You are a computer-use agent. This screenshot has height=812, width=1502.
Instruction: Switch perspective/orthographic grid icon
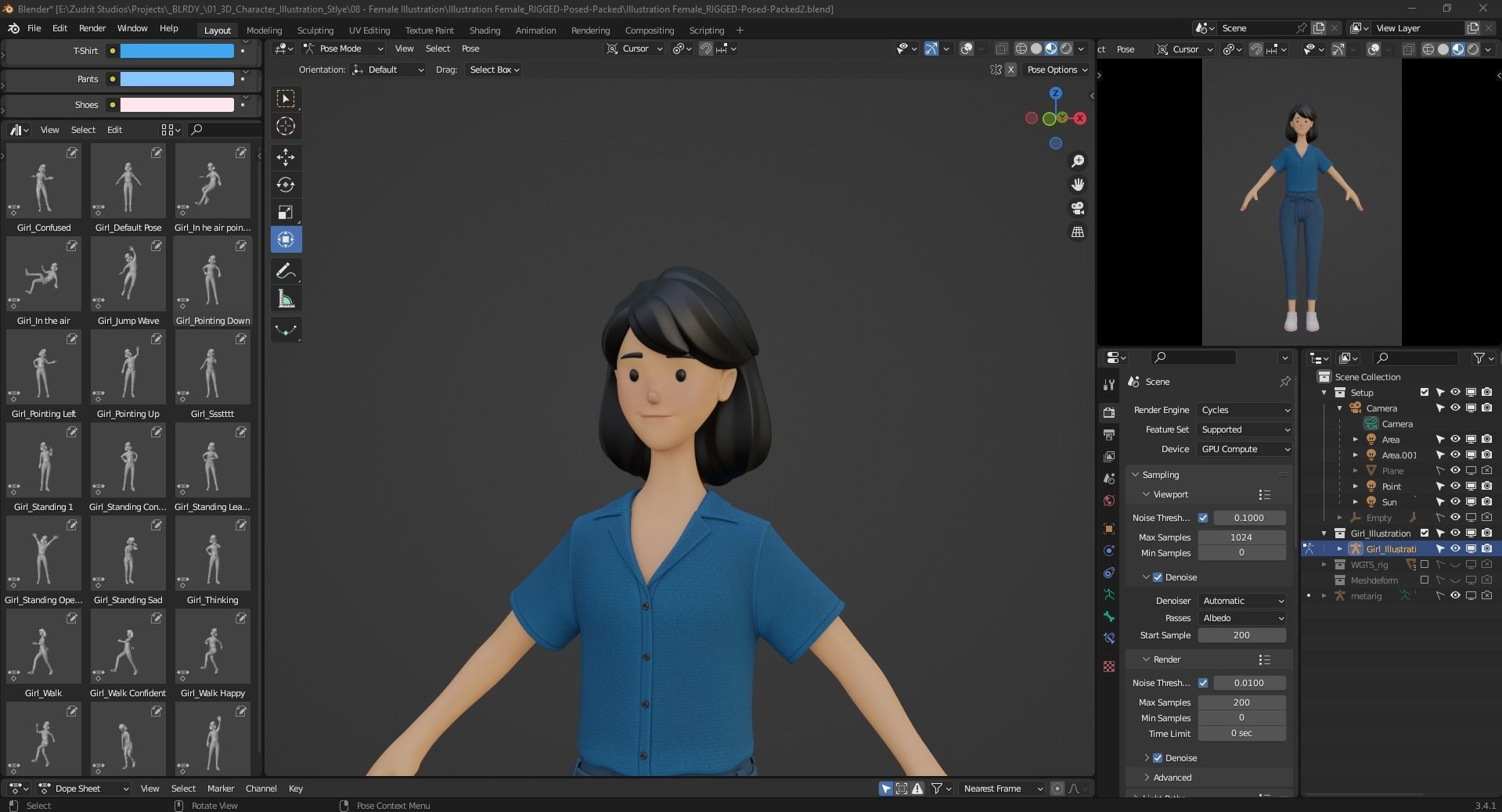click(1078, 232)
